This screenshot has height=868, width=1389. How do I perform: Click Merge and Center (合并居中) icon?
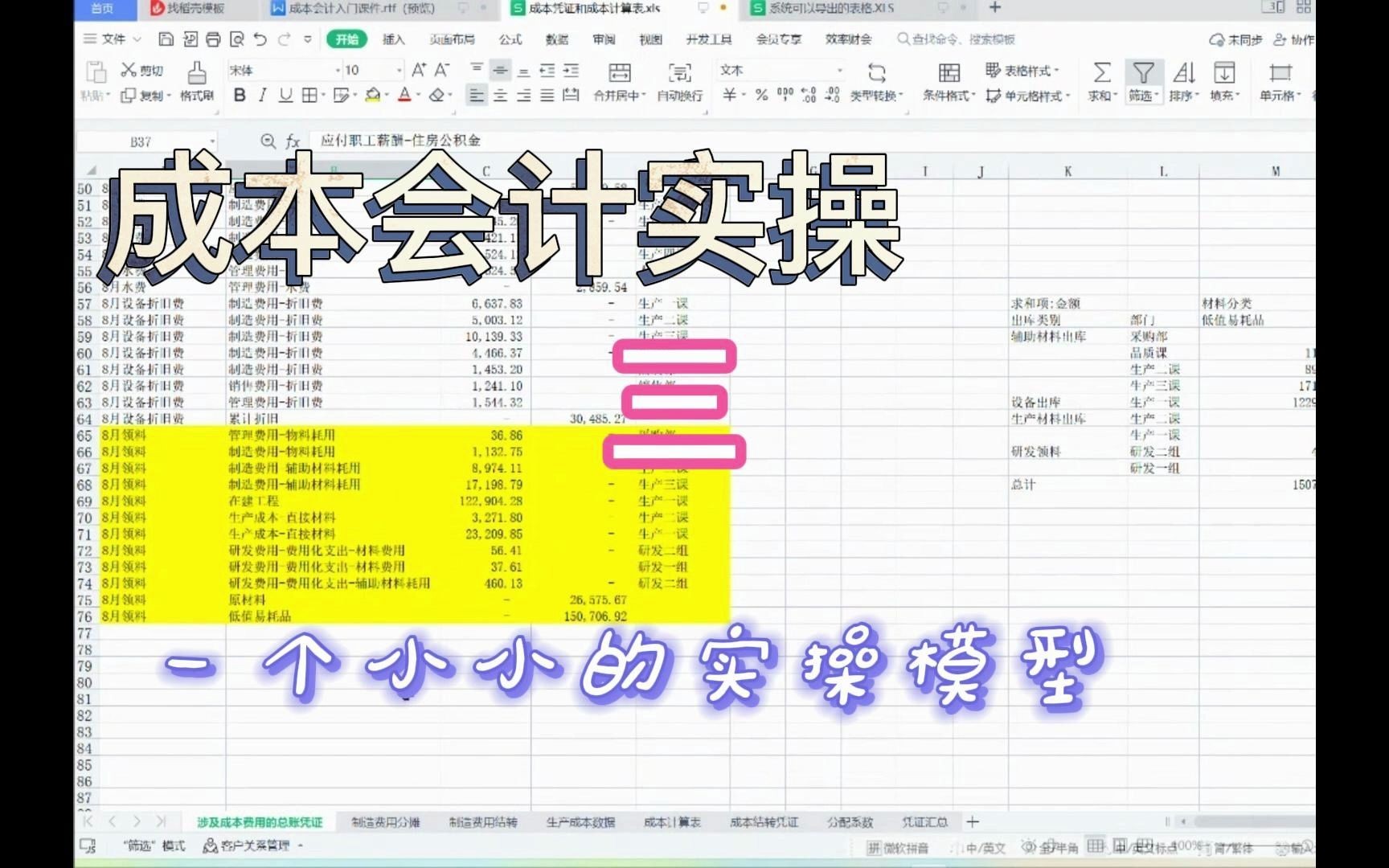point(620,73)
